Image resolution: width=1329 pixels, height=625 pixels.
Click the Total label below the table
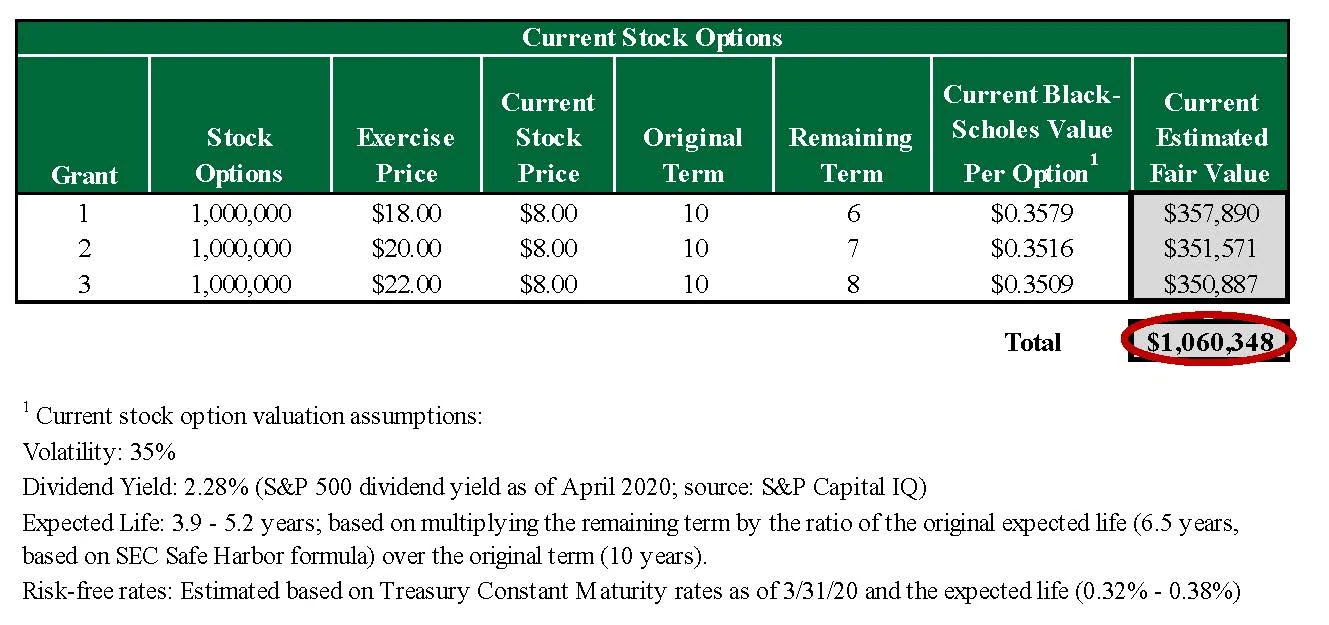click(1032, 342)
